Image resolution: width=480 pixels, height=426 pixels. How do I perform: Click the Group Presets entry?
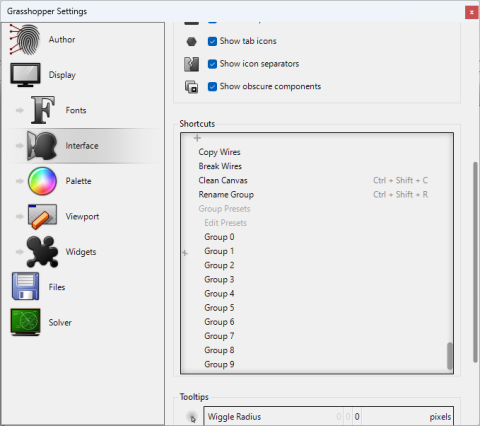[224, 209]
